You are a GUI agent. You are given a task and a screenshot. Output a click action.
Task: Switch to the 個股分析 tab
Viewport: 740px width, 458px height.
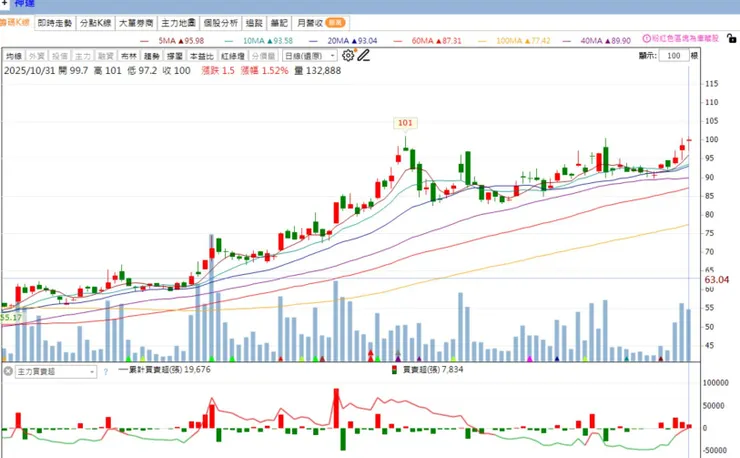pyautogui.click(x=221, y=23)
